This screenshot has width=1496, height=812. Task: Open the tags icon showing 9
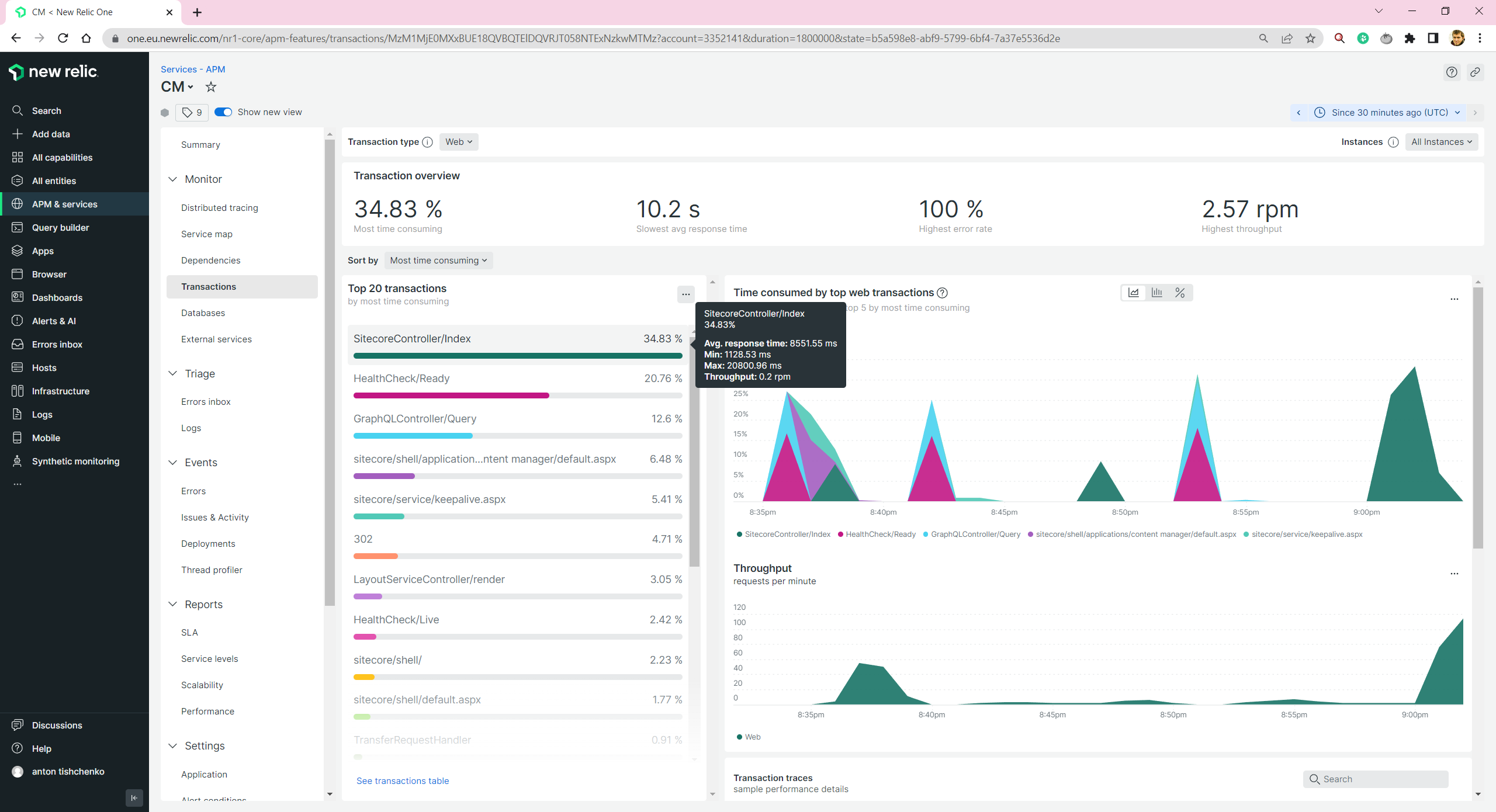tap(192, 112)
